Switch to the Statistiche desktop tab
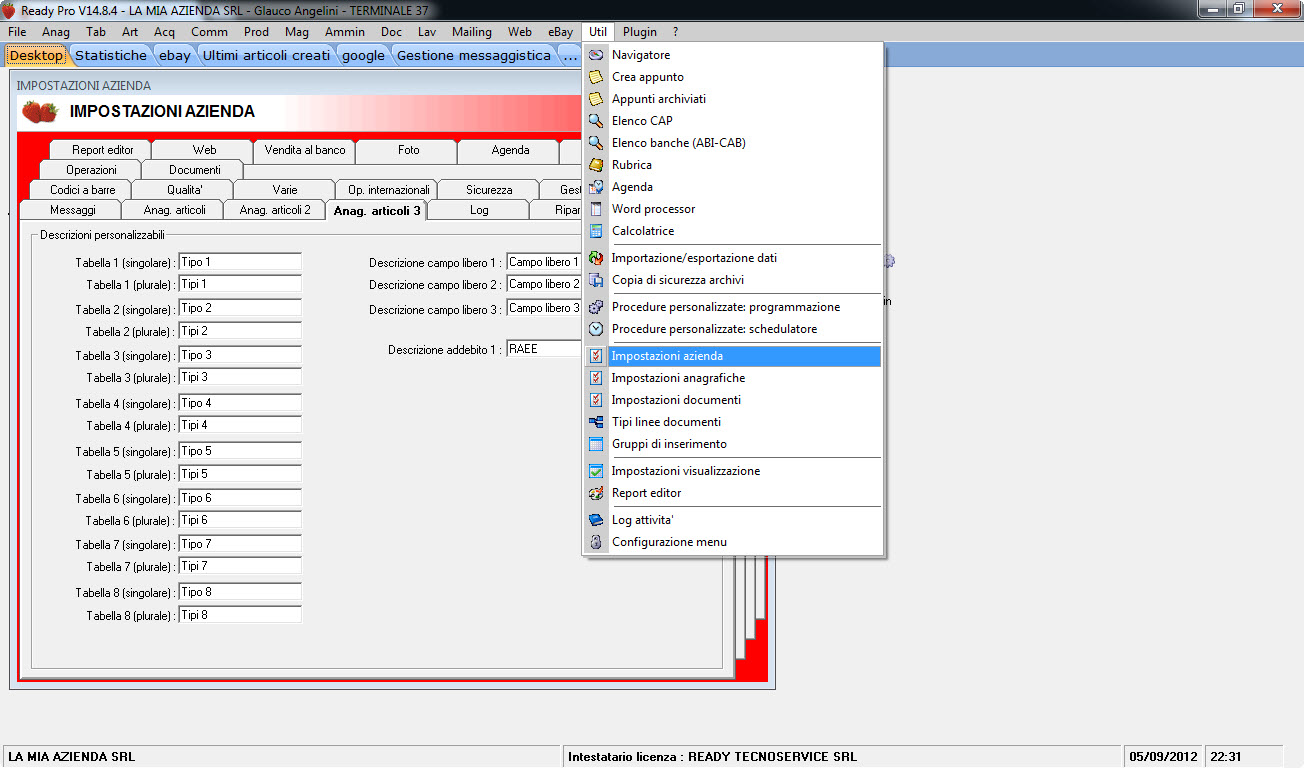Viewport: 1304px width, 768px height. pyautogui.click(x=111, y=55)
